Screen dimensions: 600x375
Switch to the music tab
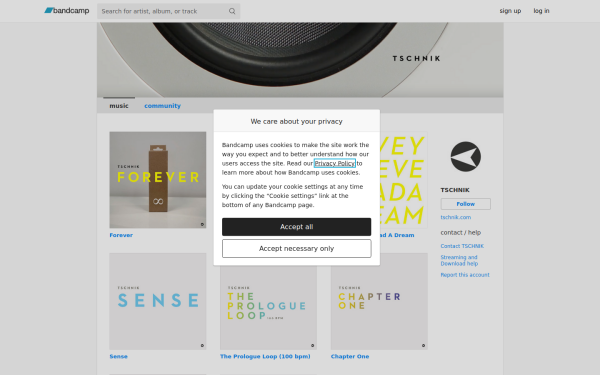click(119, 106)
